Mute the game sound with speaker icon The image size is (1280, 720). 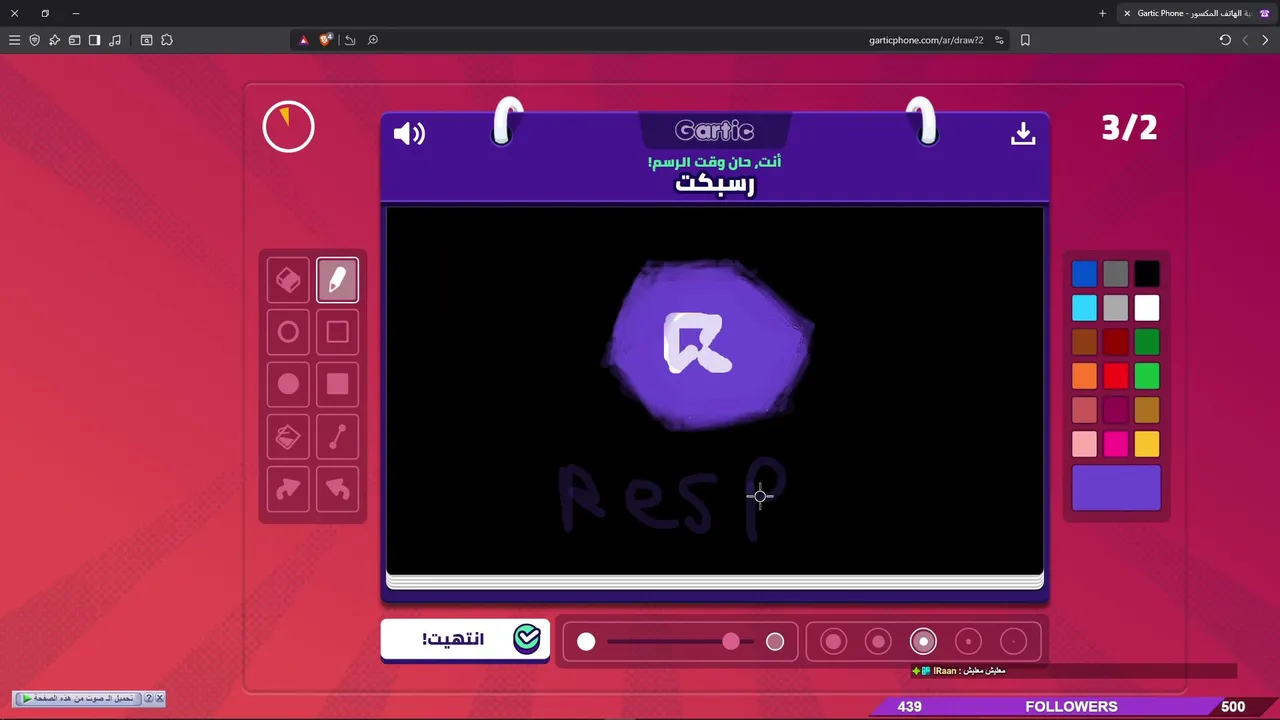pos(409,133)
